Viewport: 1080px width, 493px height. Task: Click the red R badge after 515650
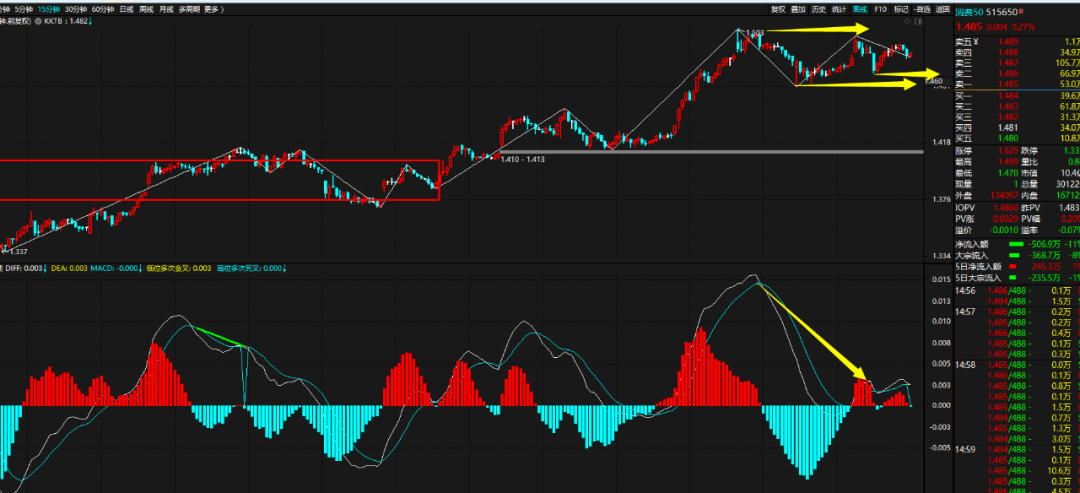click(1021, 11)
